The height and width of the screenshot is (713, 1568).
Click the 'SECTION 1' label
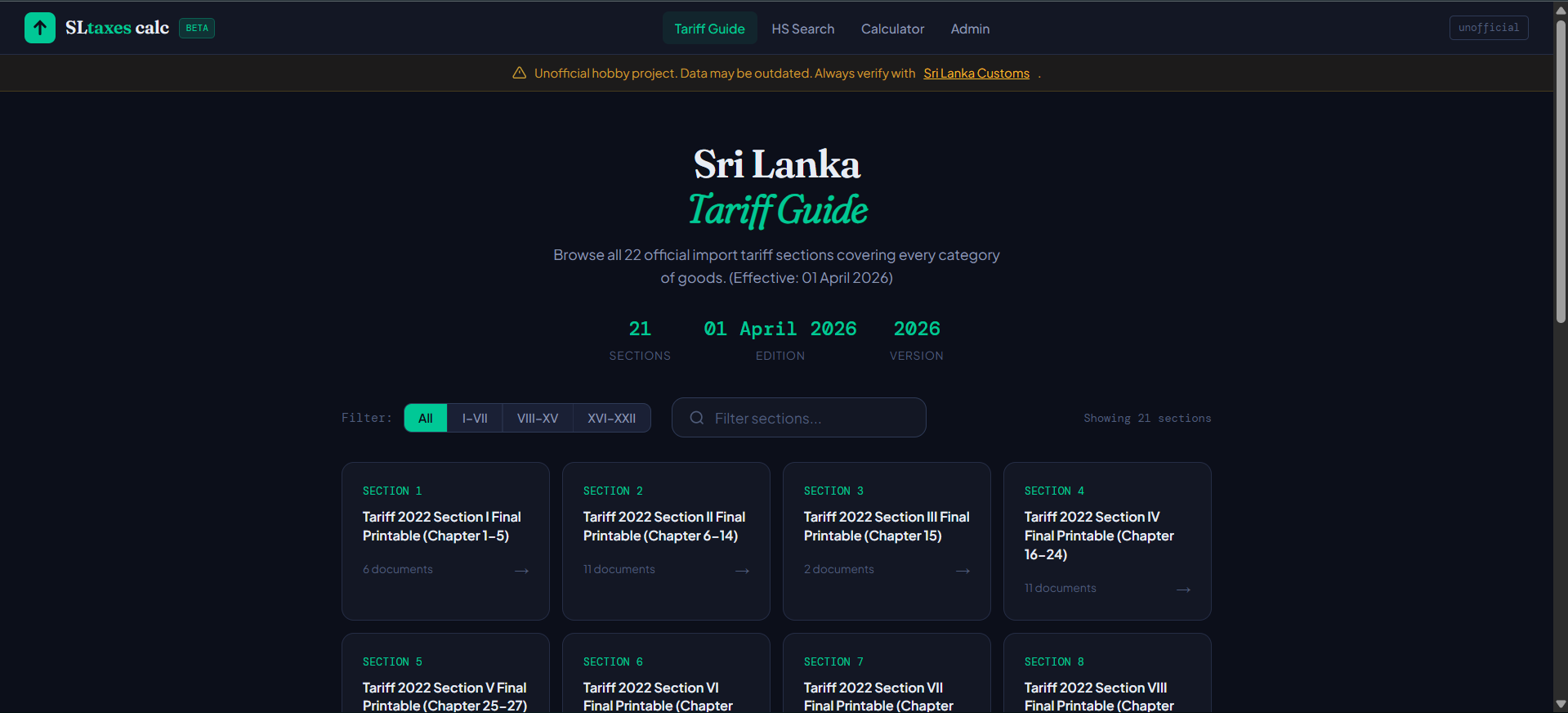coord(392,491)
